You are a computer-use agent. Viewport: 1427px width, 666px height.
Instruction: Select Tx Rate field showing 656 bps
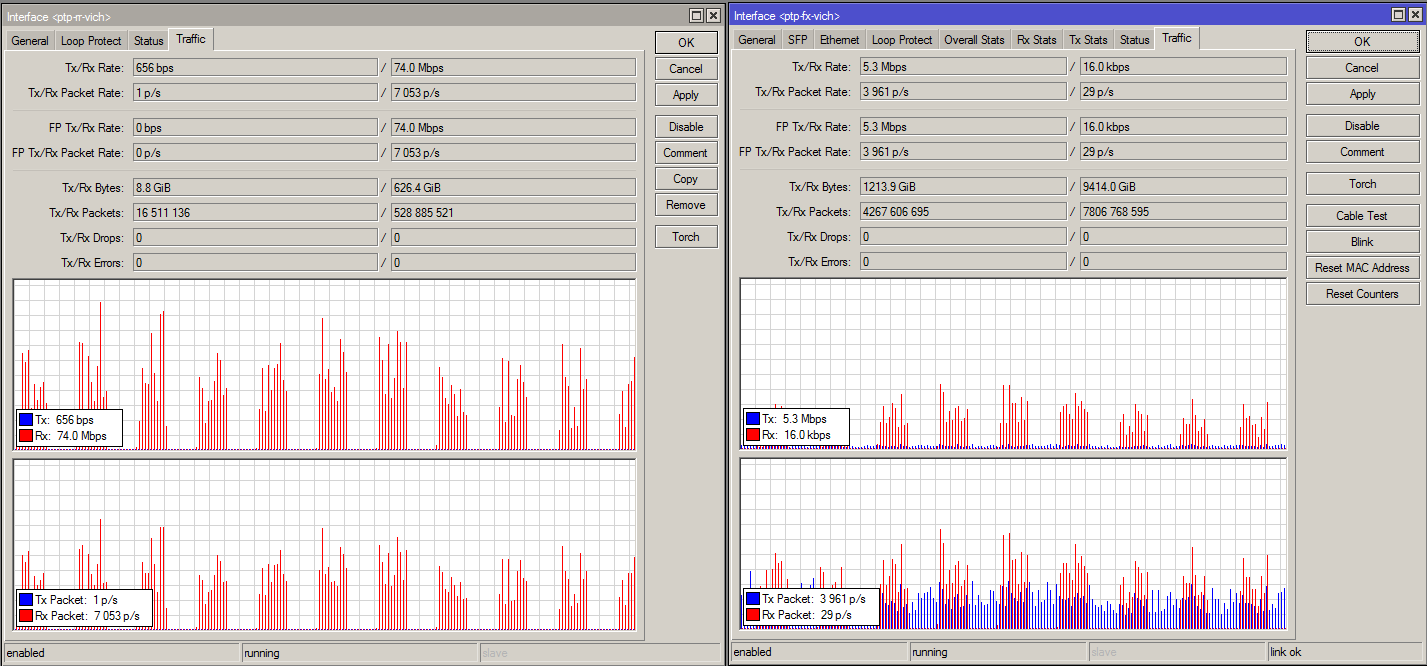tap(254, 68)
